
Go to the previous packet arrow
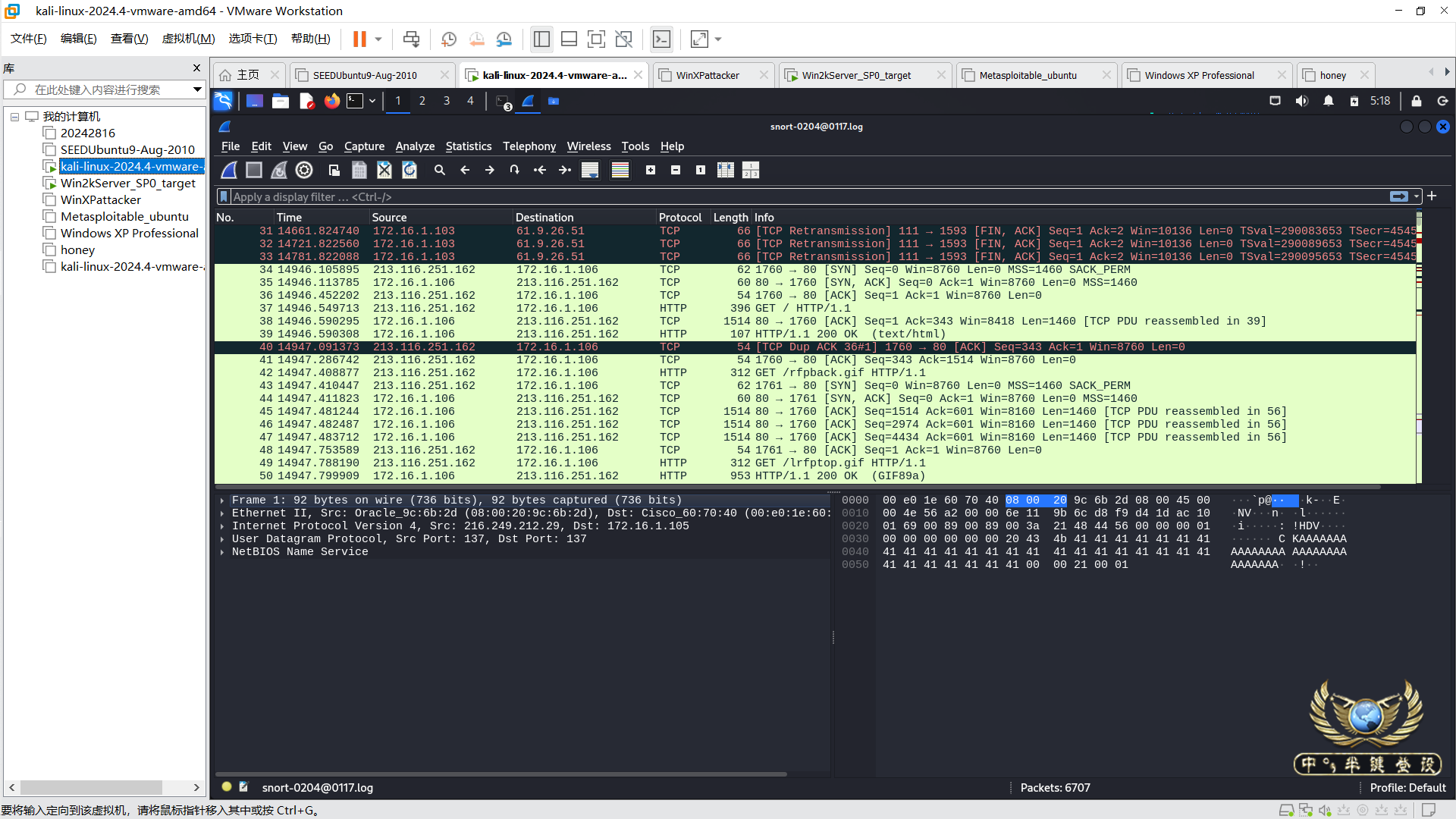[x=465, y=170]
